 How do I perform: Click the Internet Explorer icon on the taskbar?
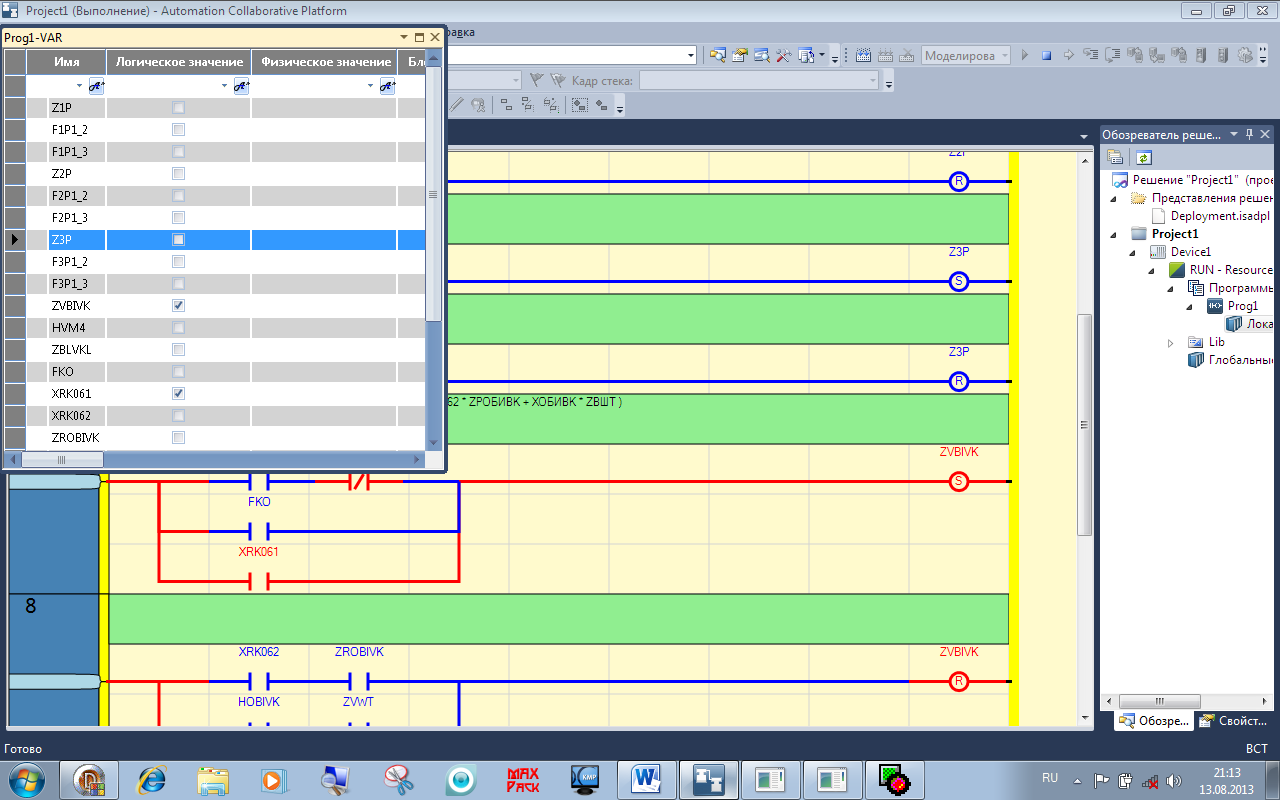coord(152,778)
